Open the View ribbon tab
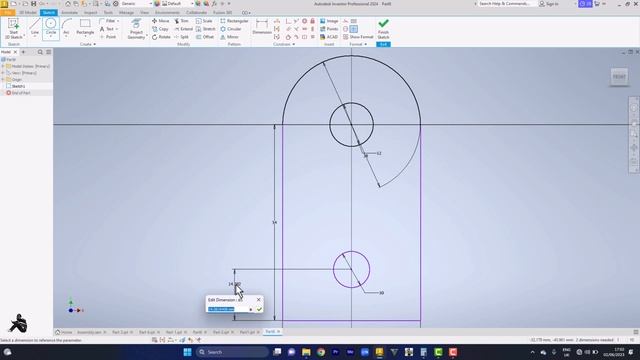The height and width of the screenshot is (360, 640). [144, 13]
